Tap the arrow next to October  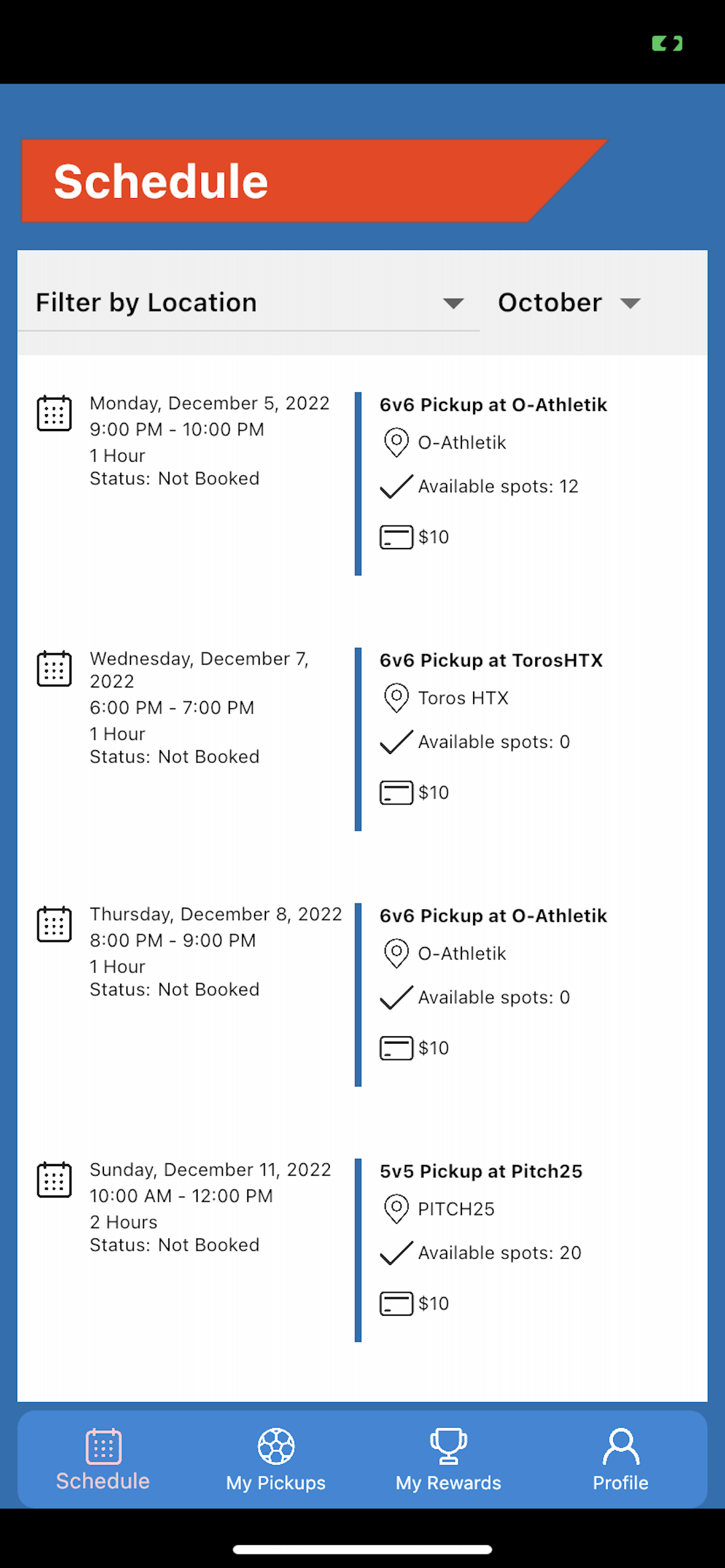point(630,303)
